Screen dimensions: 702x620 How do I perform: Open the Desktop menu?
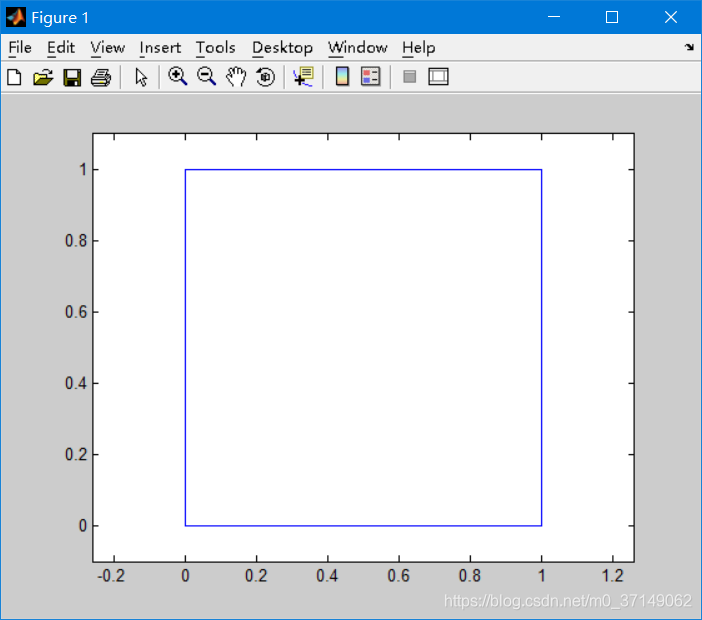coord(283,47)
